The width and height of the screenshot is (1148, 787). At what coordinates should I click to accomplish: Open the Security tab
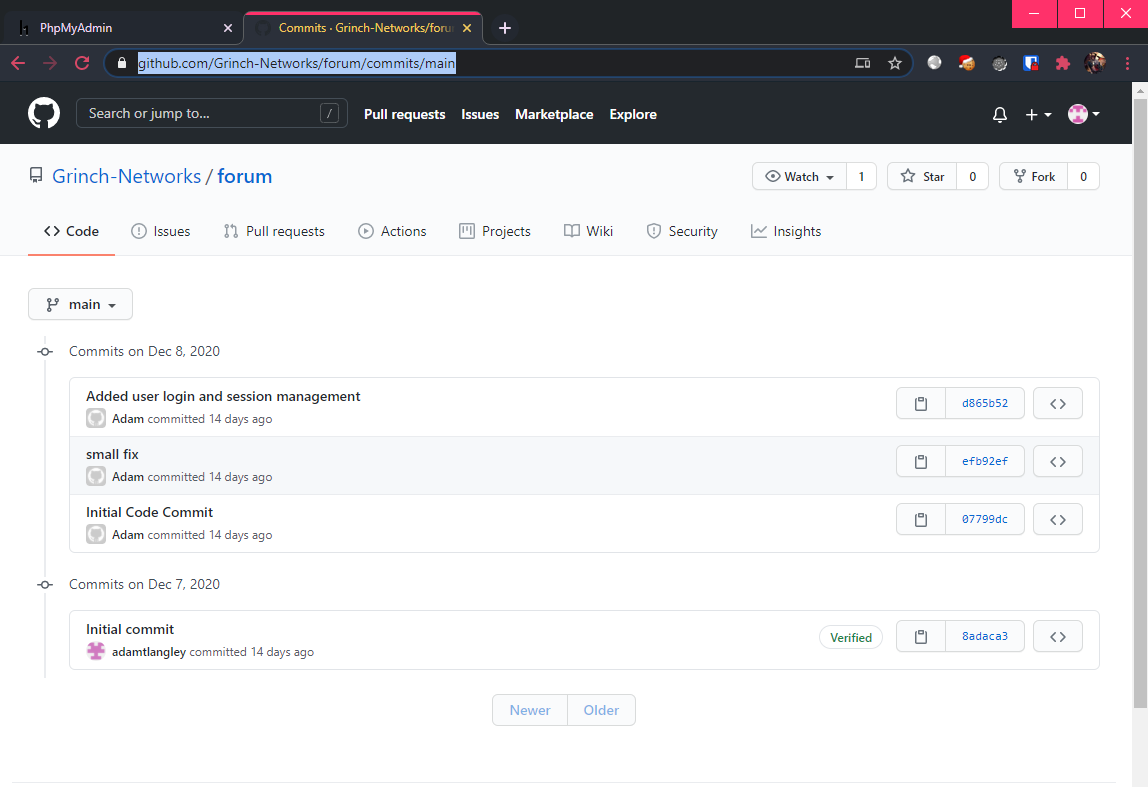pos(682,231)
